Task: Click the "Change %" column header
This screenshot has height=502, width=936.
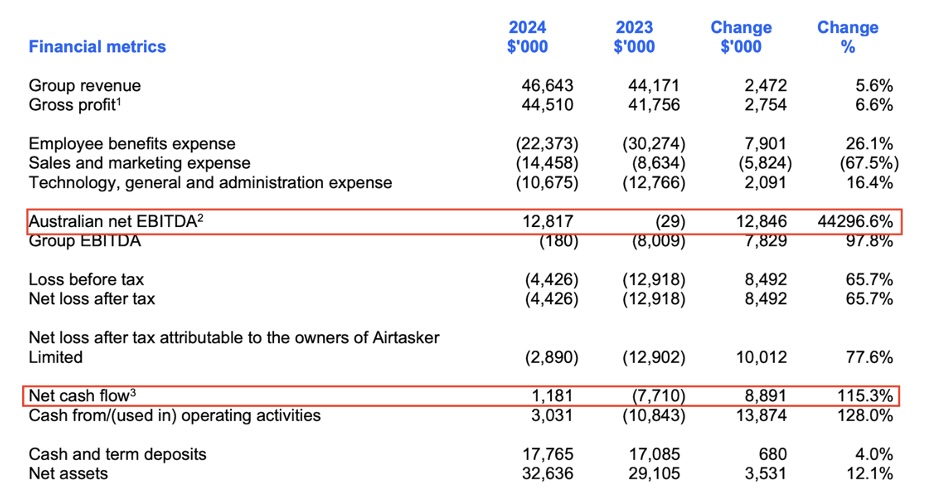Action: pos(846,37)
